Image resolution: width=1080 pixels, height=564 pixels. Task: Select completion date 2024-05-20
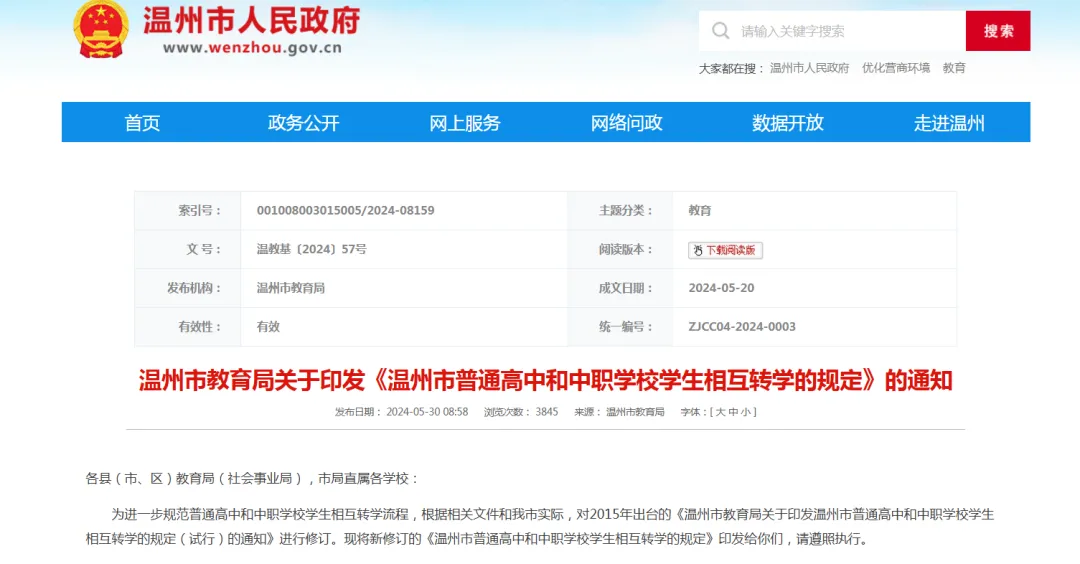coord(721,288)
